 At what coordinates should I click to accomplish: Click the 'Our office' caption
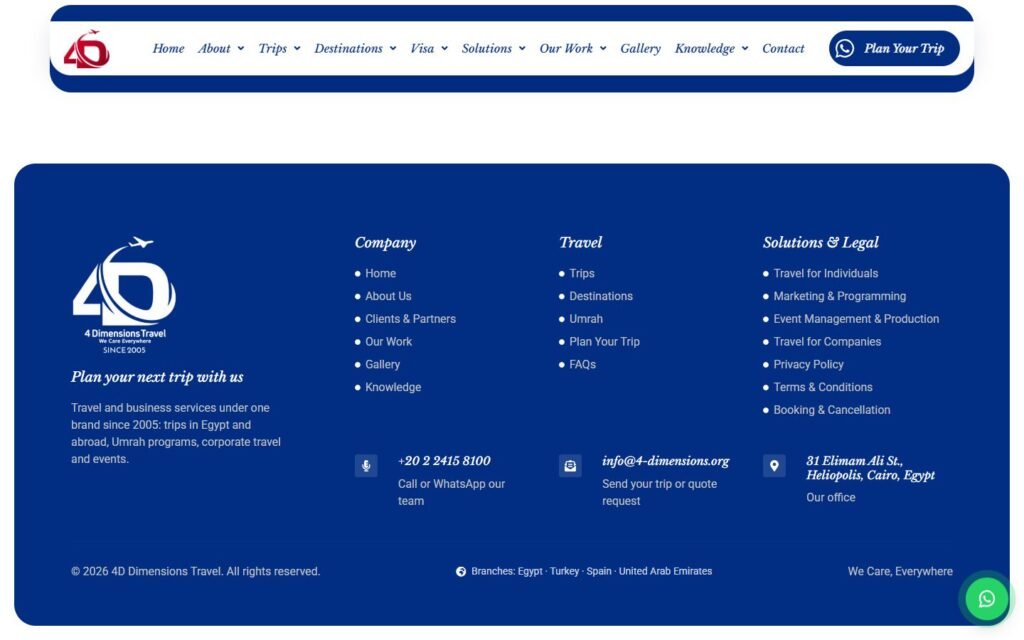(831, 498)
